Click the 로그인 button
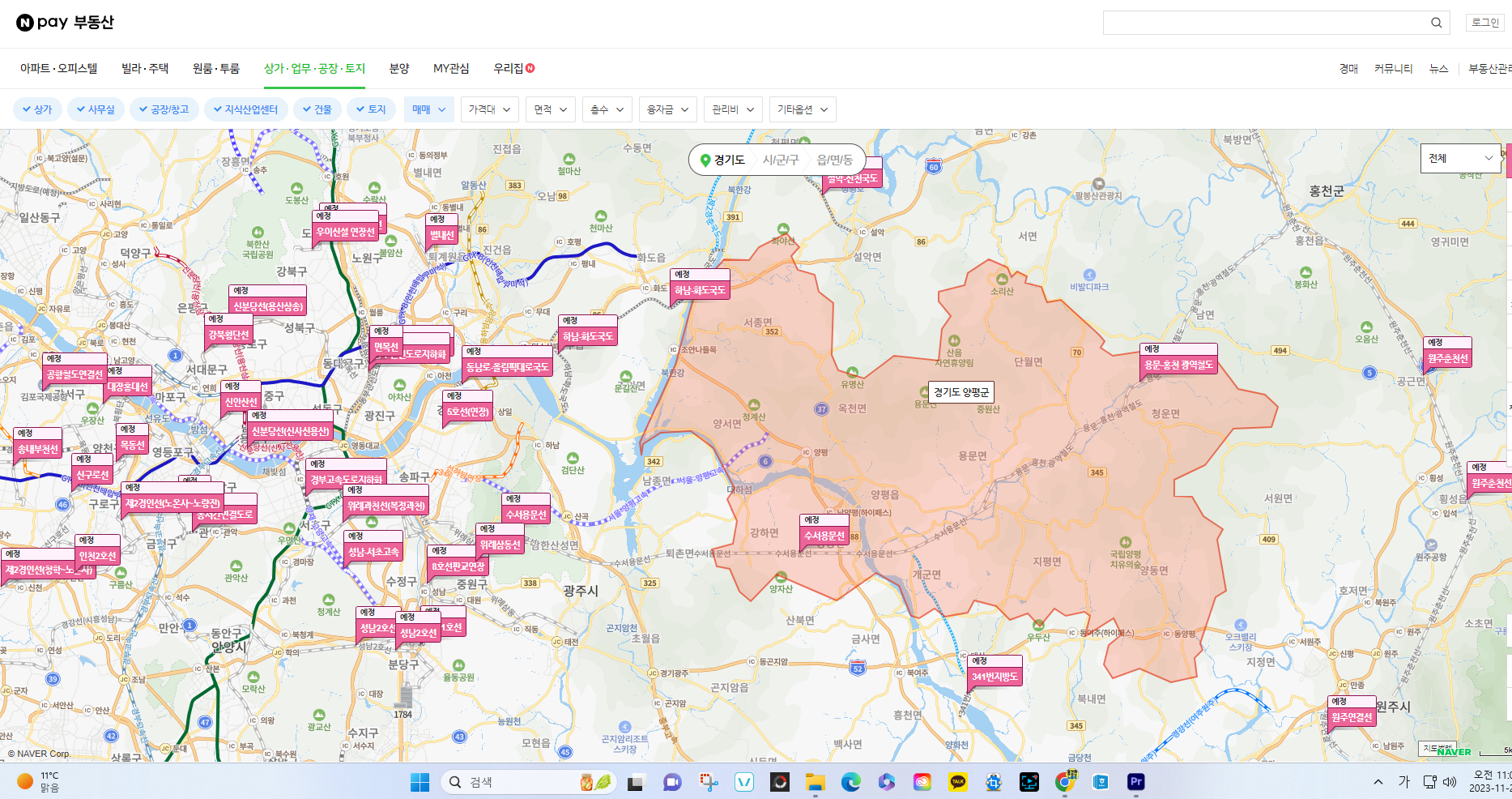This screenshot has height=799, width=1512. (1484, 23)
